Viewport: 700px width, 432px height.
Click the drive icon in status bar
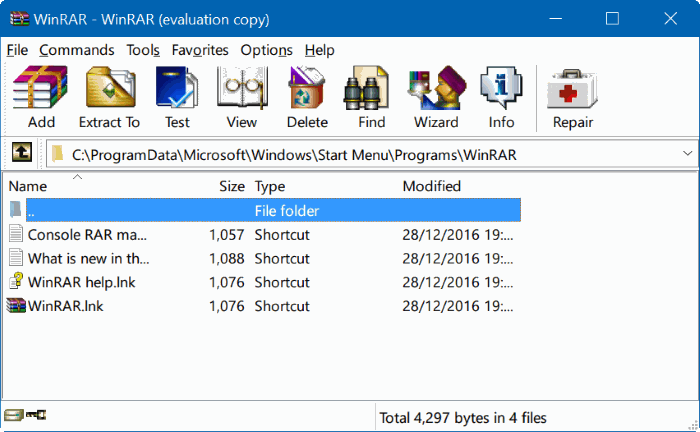tap(13, 415)
